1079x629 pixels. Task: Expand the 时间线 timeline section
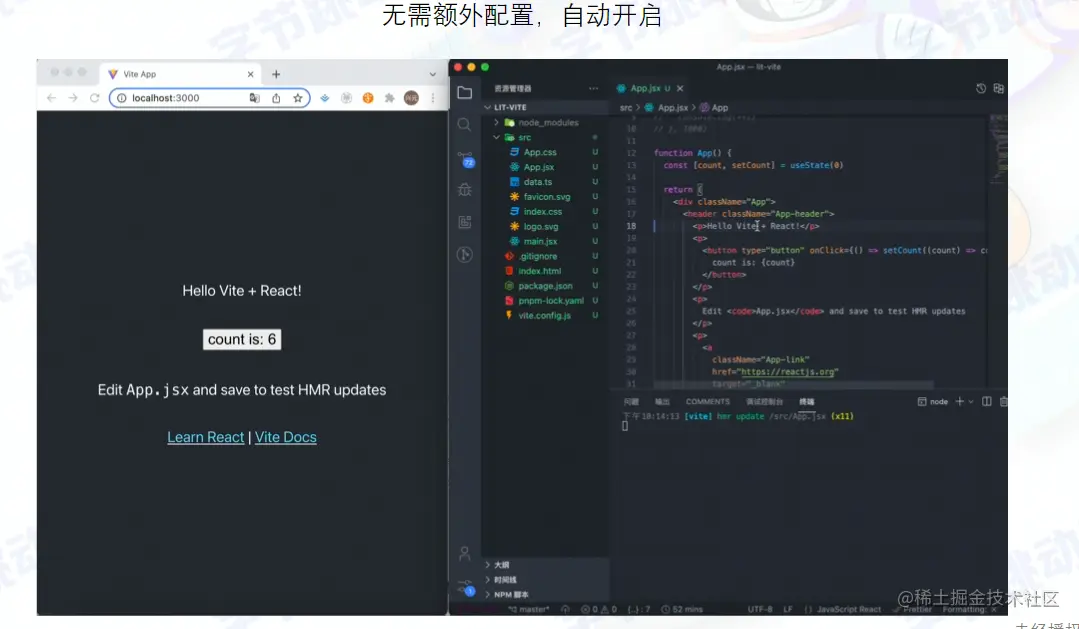click(545, 579)
